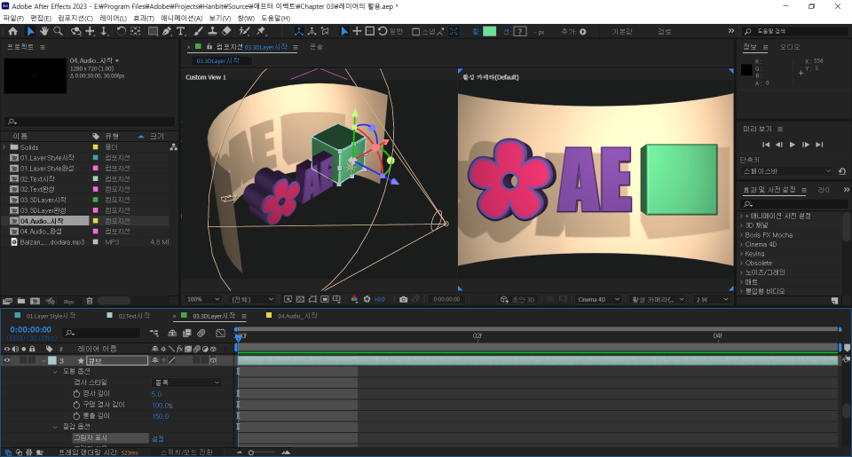852x457 pixels.
Task: Hide the 큐브 layer with eye toggle
Action: (7, 360)
